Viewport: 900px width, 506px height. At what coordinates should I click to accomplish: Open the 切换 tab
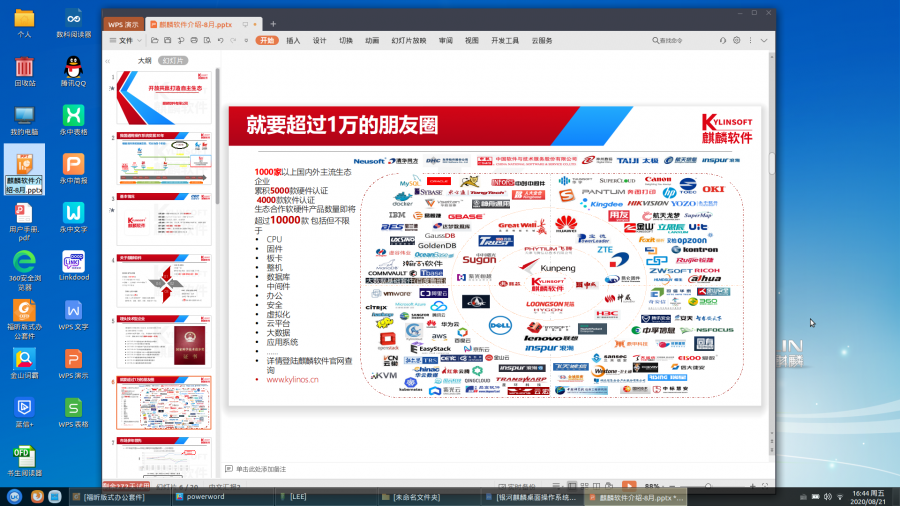pos(346,41)
